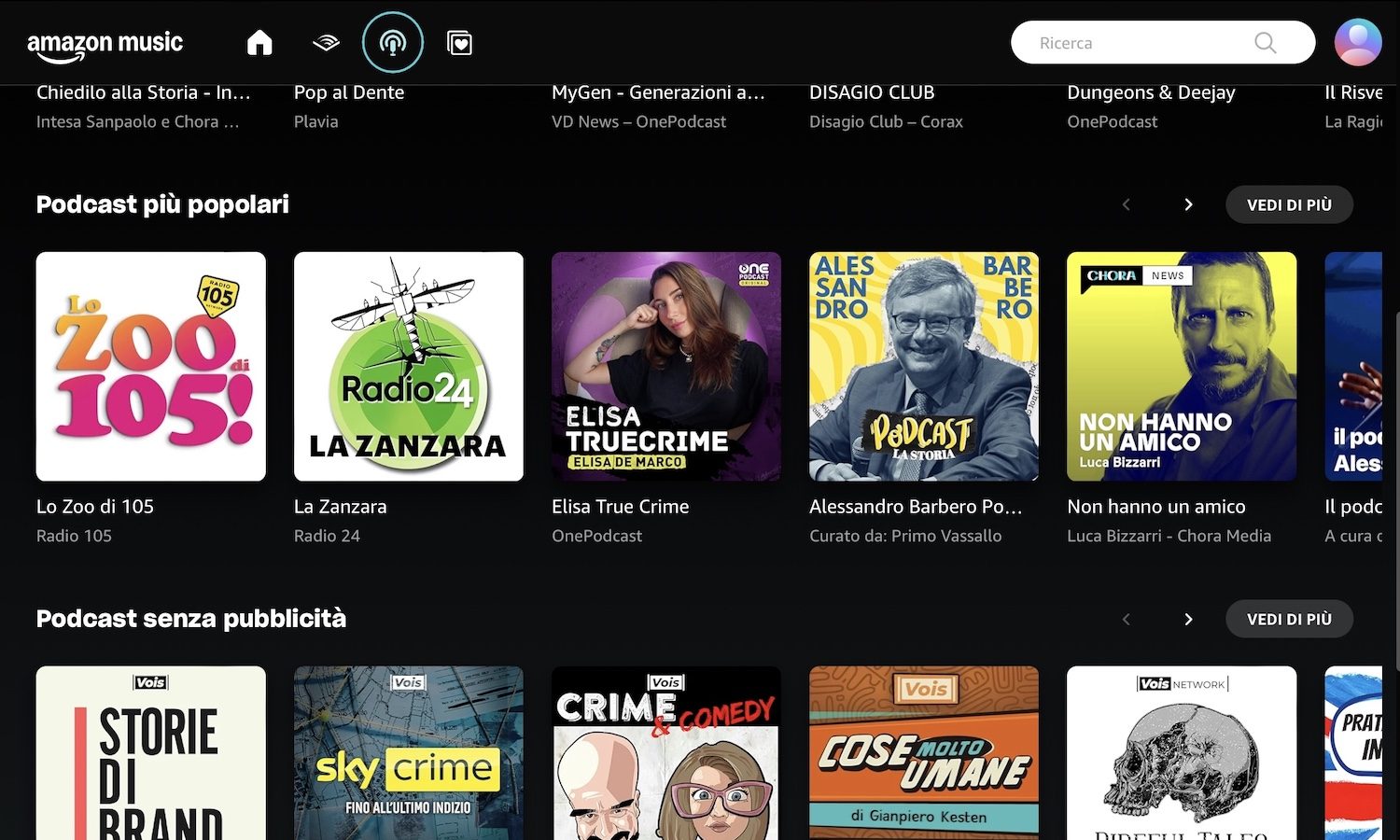Open Alessandro Barbero podcast cover
The height and width of the screenshot is (840, 1400).
pyautogui.click(x=924, y=367)
